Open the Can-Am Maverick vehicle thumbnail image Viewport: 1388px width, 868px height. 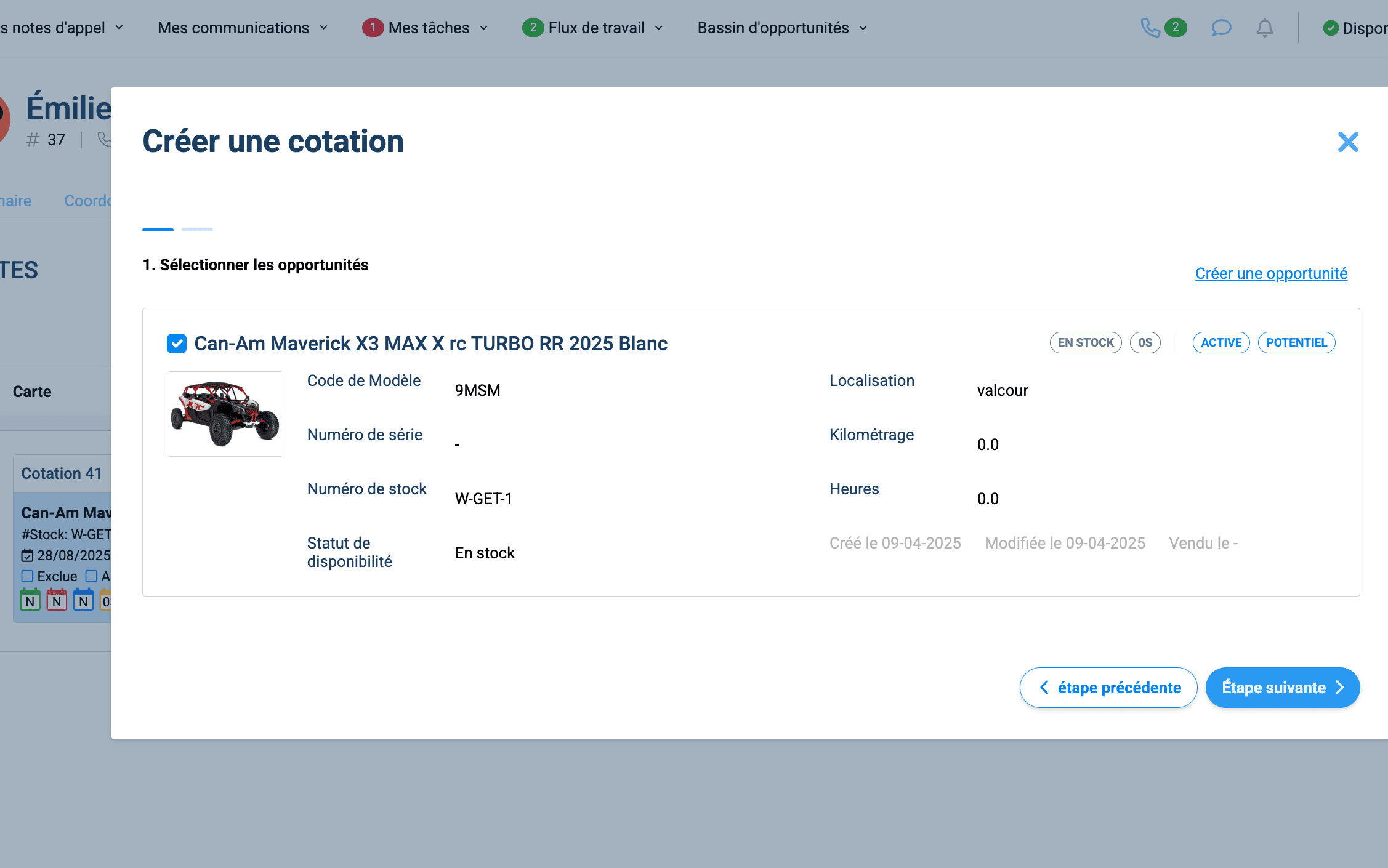pos(225,414)
